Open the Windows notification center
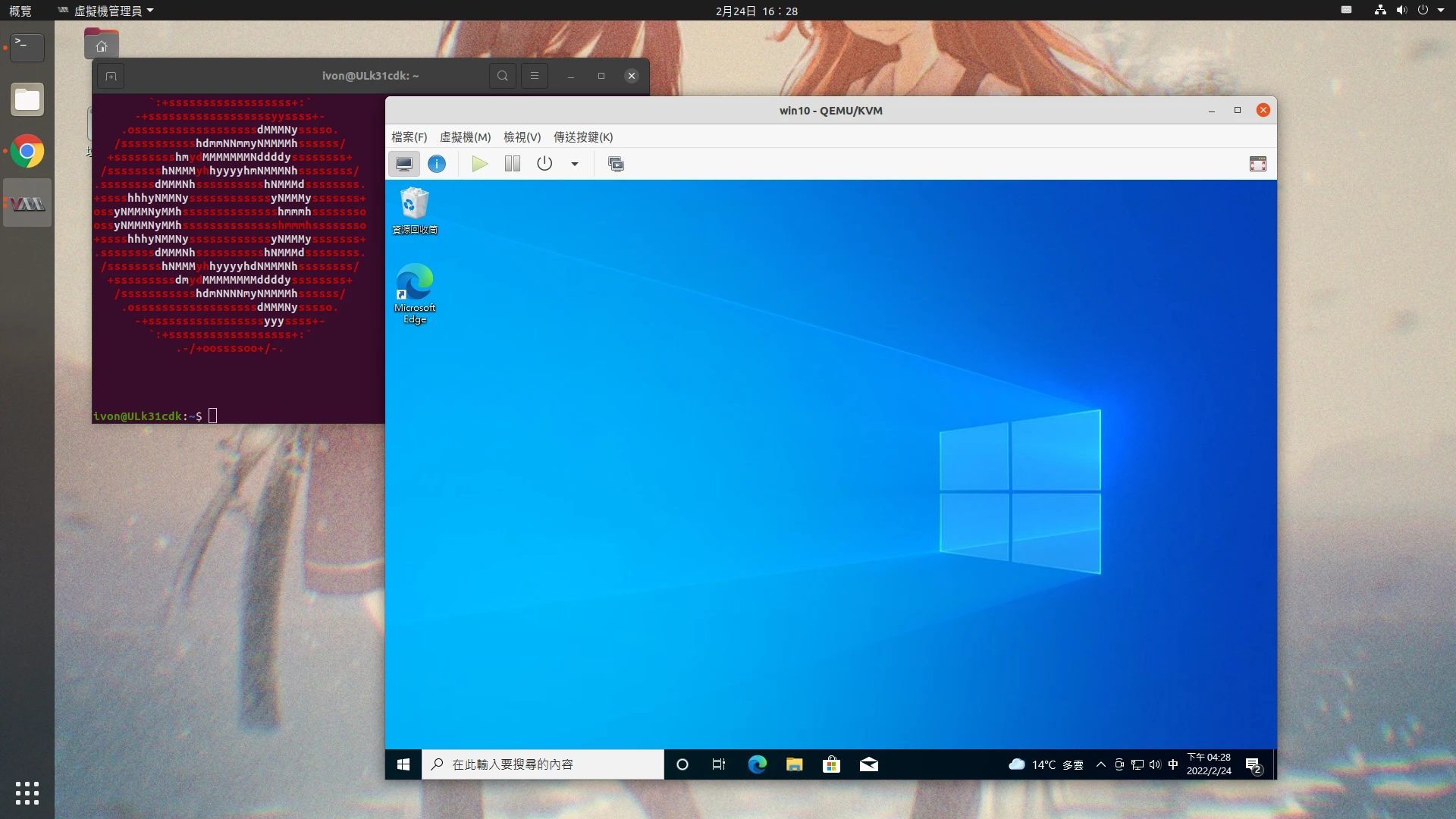This screenshot has height=819, width=1456. tap(1253, 764)
